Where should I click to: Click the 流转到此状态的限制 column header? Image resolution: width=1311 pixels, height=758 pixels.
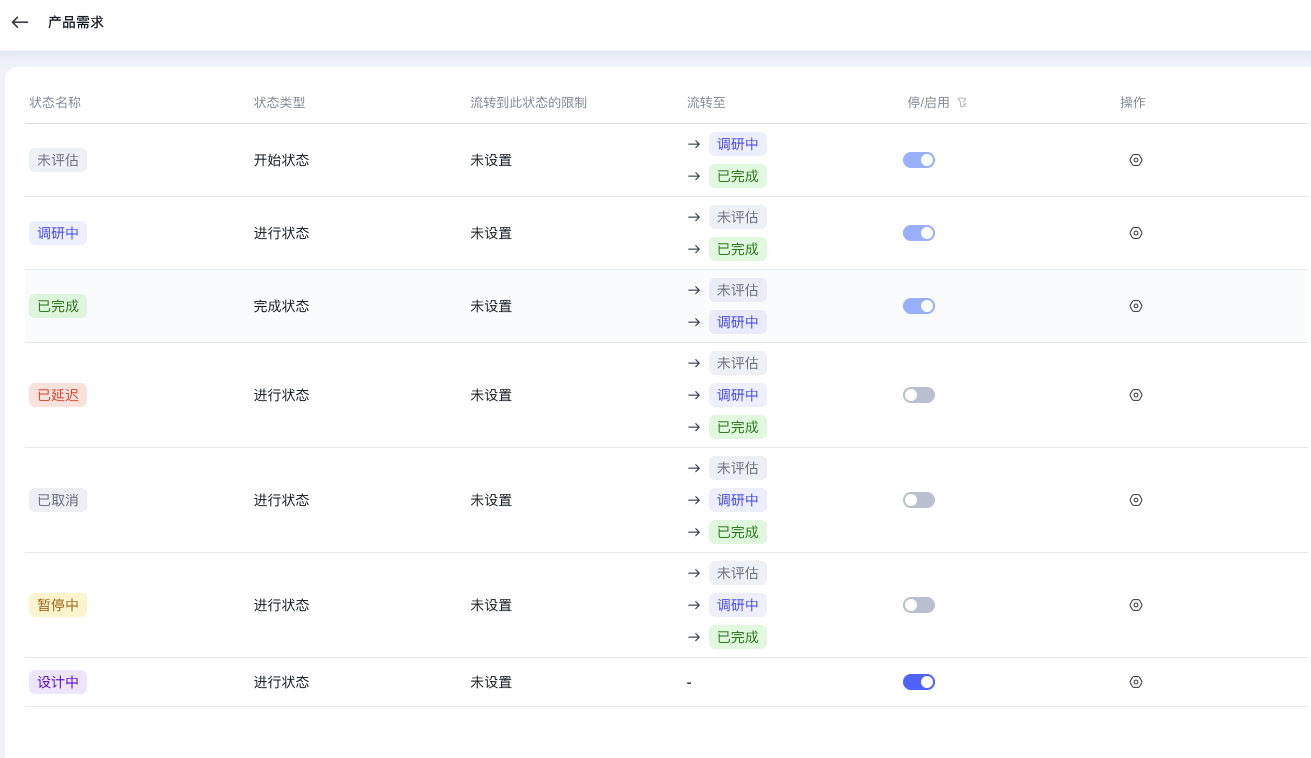[528, 103]
